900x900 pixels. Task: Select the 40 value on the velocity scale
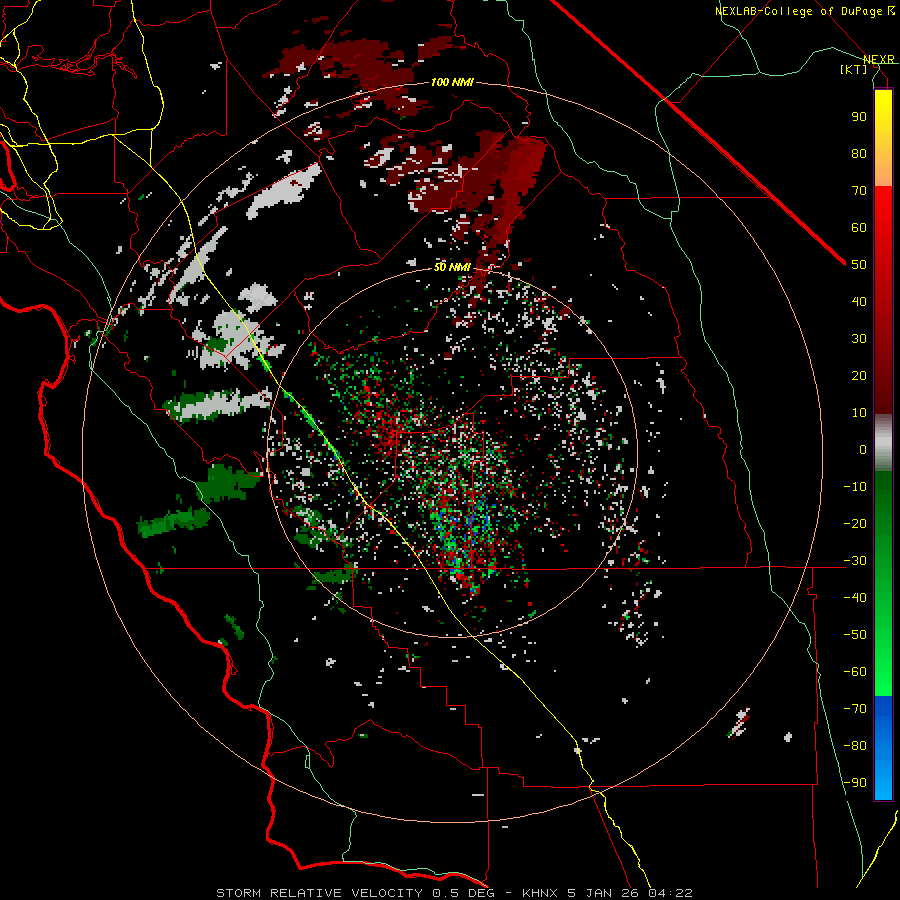pos(859,301)
